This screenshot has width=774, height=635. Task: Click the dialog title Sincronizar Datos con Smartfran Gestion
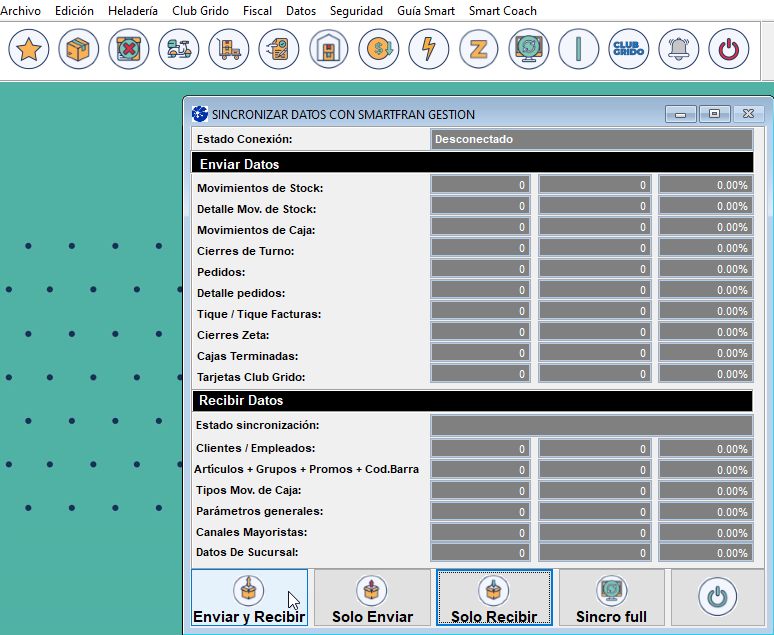click(x=343, y=115)
